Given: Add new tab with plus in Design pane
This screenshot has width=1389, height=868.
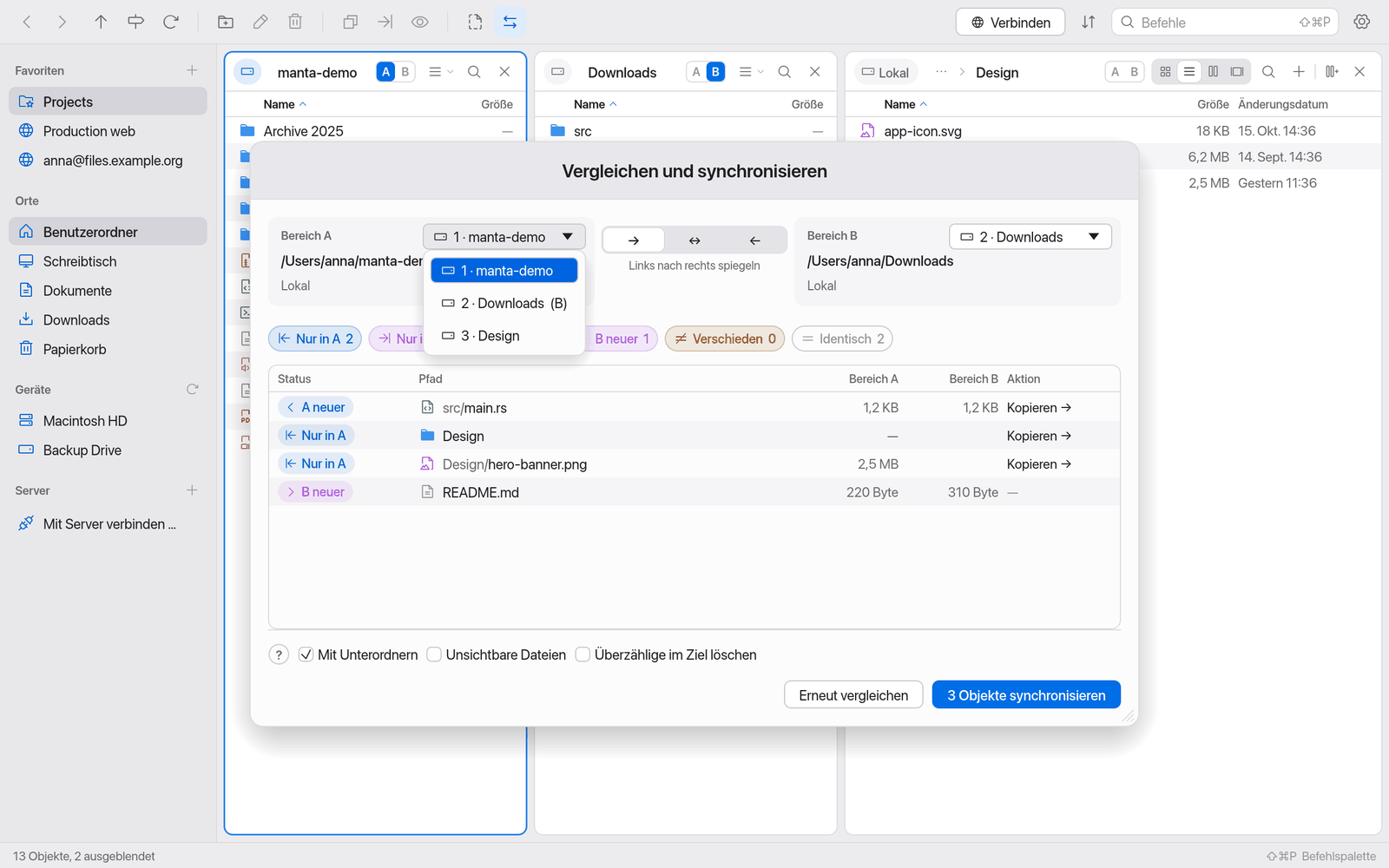Looking at the screenshot, I should [x=1299, y=72].
